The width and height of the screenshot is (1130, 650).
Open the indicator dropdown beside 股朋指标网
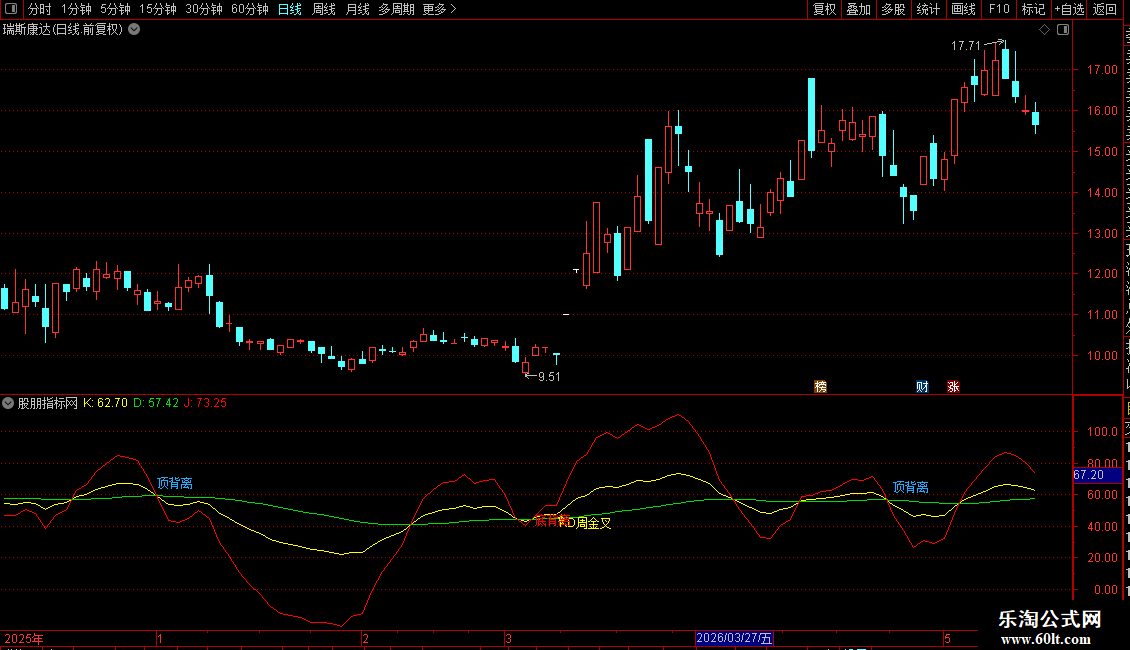pos(8,403)
